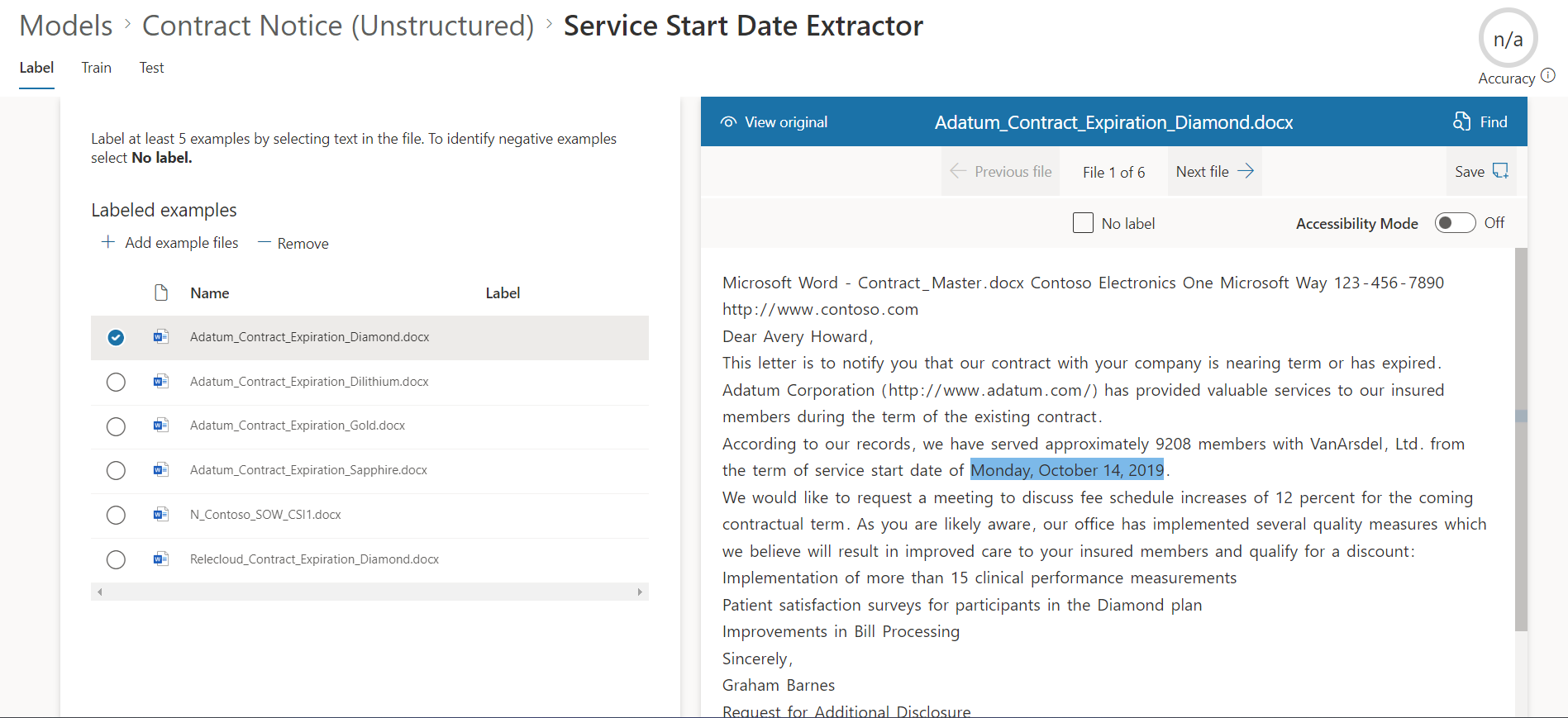
Task: Click the View original eye icon
Action: click(x=727, y=122)
